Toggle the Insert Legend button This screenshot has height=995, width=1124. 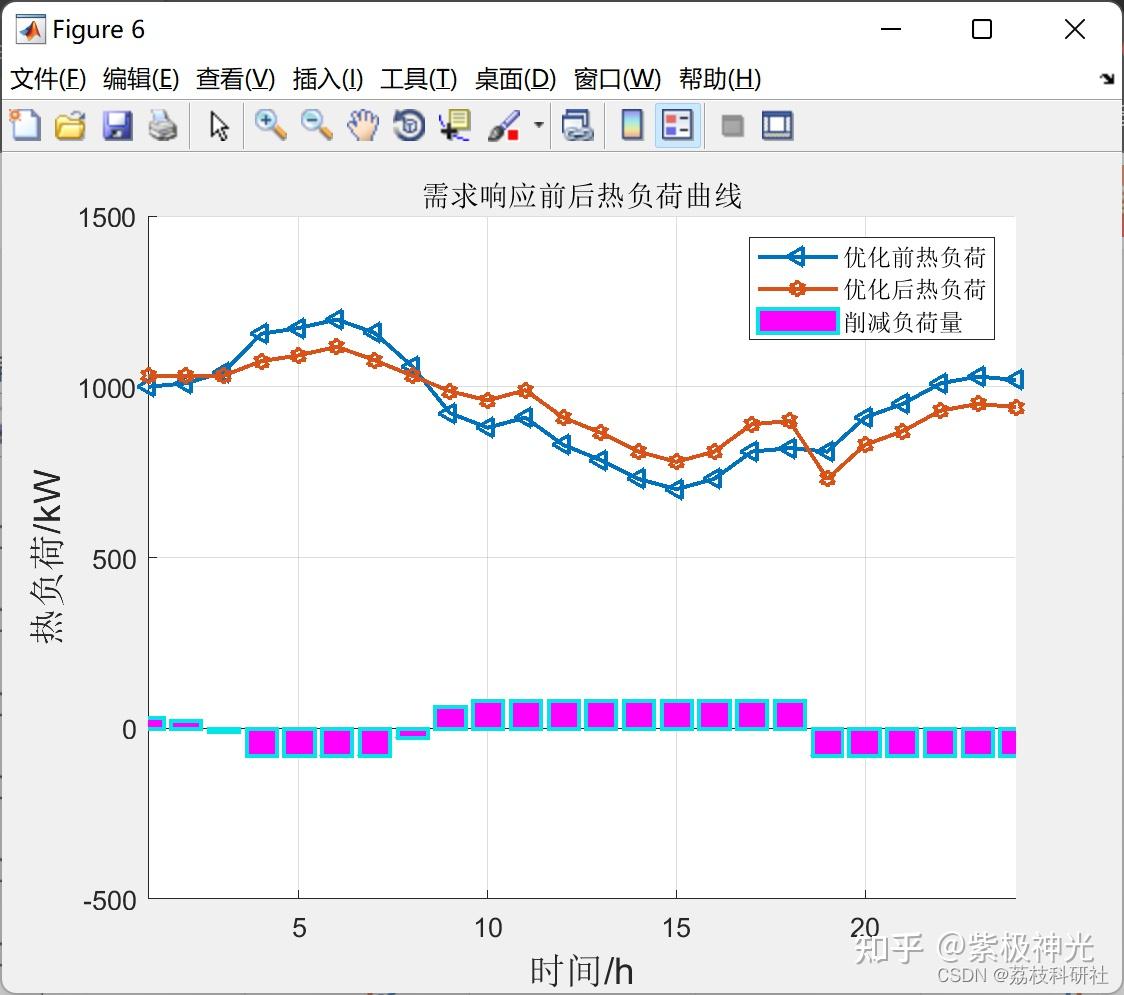pyautogui.click(x=677, y=125)
